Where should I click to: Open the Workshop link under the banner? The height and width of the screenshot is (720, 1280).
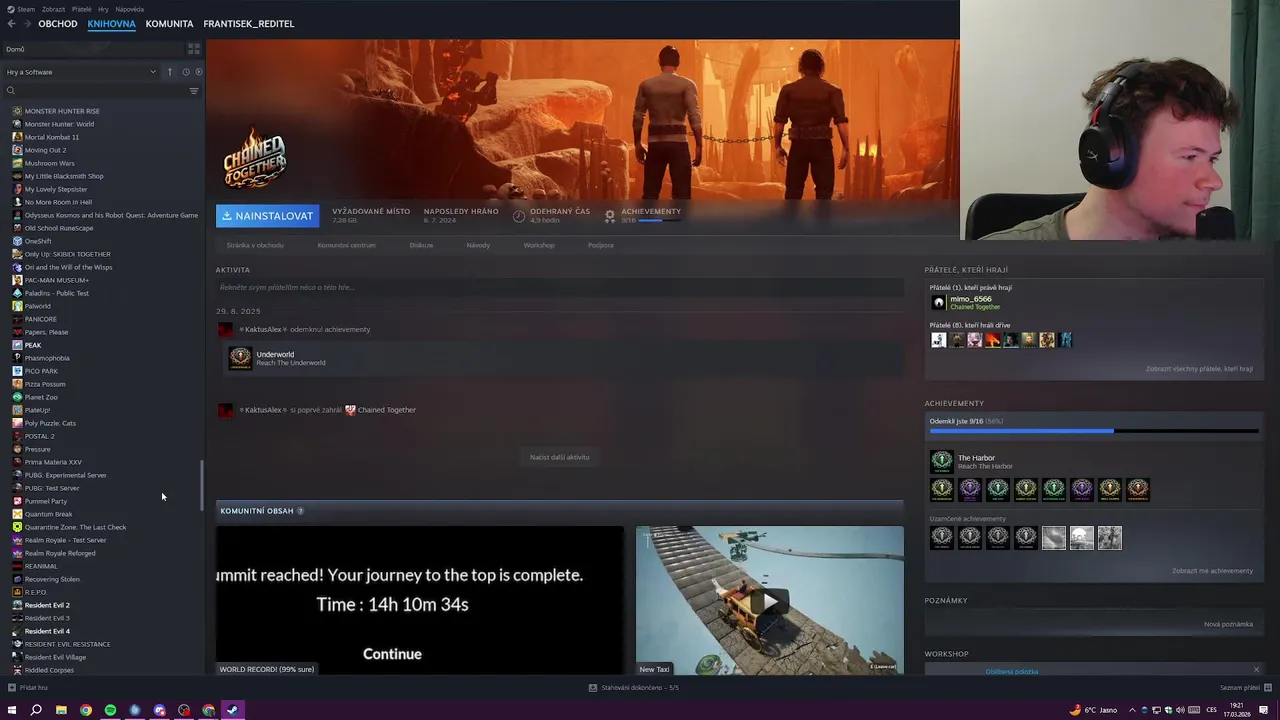(539, 245)
